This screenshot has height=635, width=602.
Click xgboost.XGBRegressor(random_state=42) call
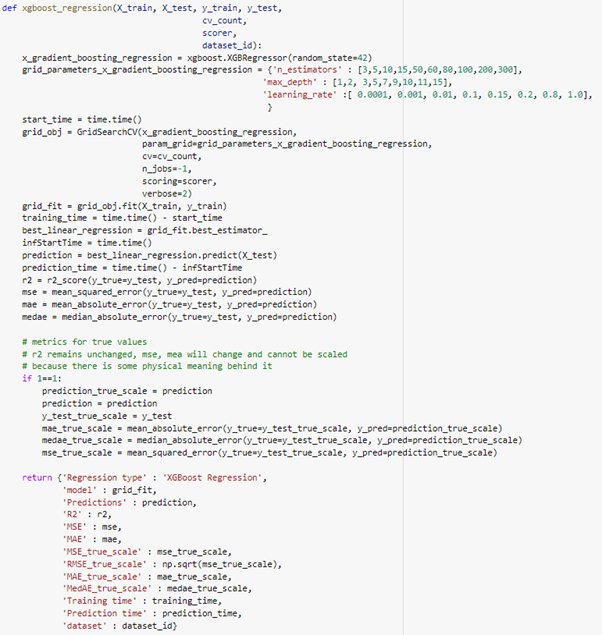[x=279, y=58]
